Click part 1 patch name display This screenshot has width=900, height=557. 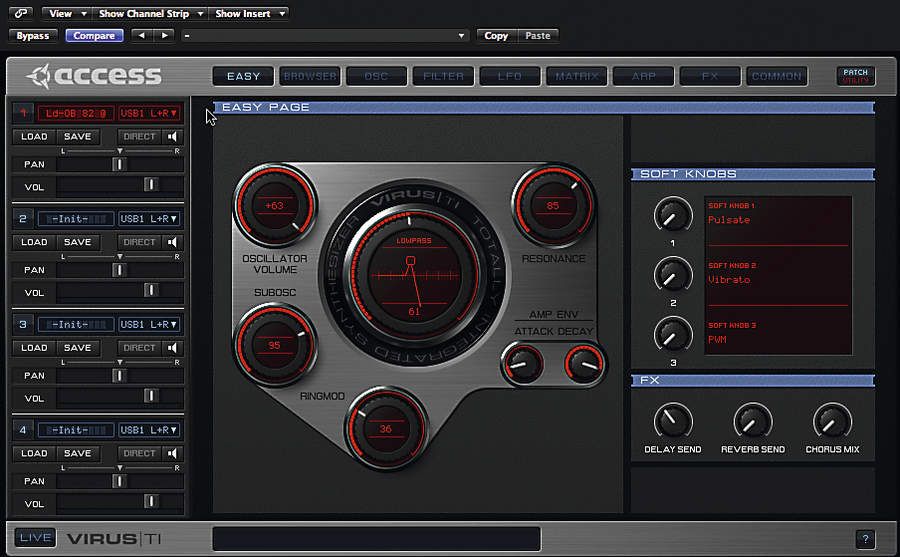76,113
